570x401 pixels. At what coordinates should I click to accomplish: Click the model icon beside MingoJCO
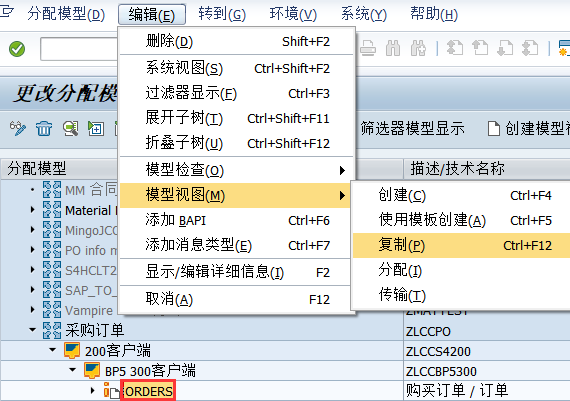pyautogui.click(x=52, y=230)
